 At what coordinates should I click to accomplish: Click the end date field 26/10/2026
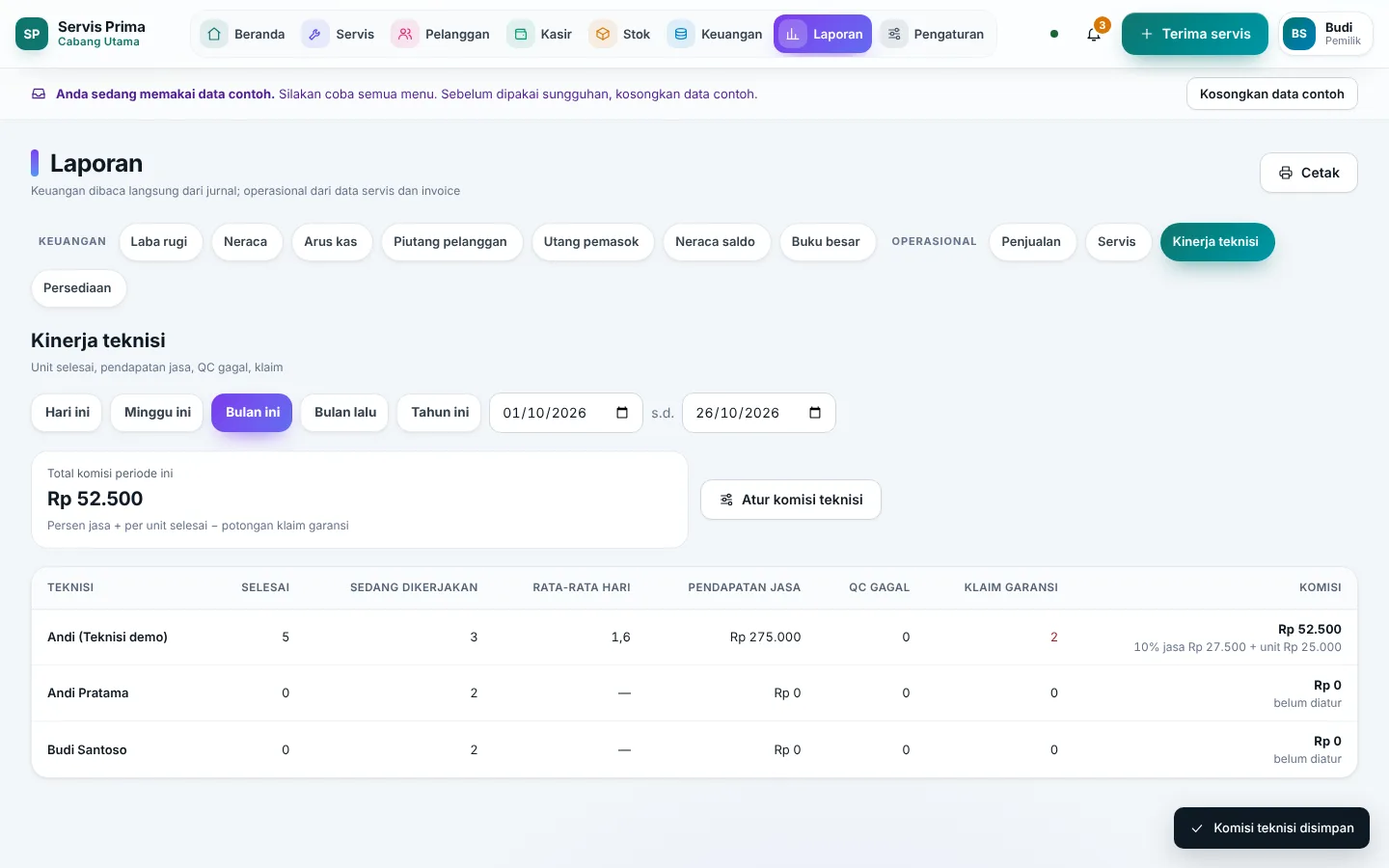[x=759, y=413]
